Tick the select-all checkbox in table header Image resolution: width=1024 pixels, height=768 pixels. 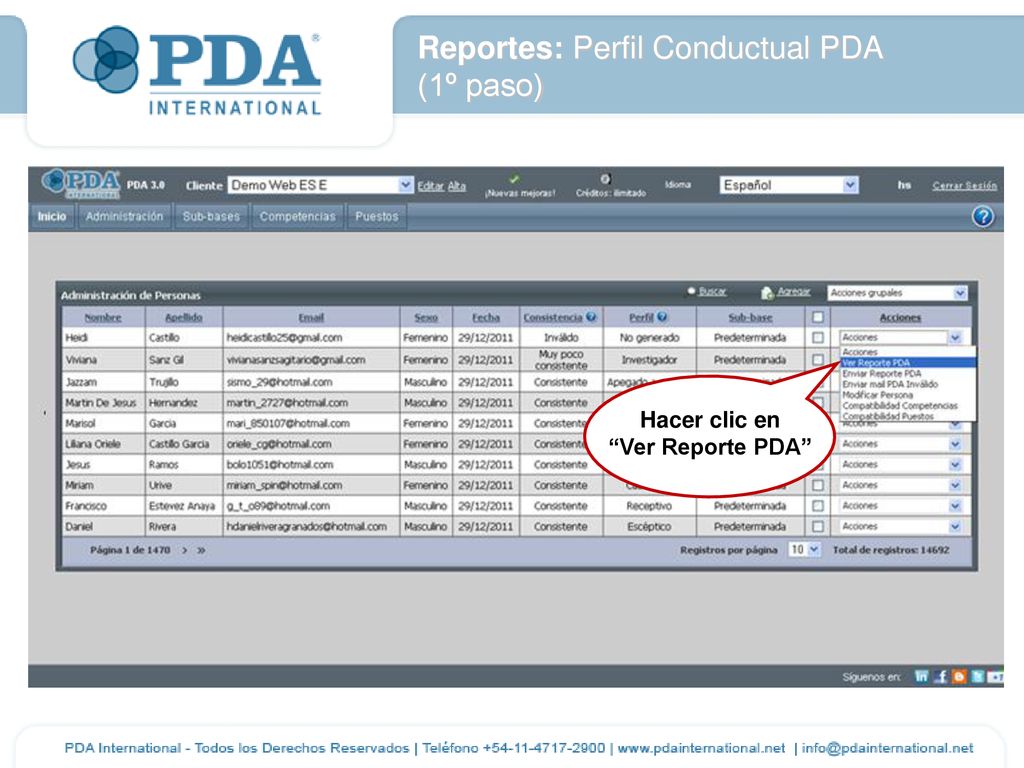818,317
